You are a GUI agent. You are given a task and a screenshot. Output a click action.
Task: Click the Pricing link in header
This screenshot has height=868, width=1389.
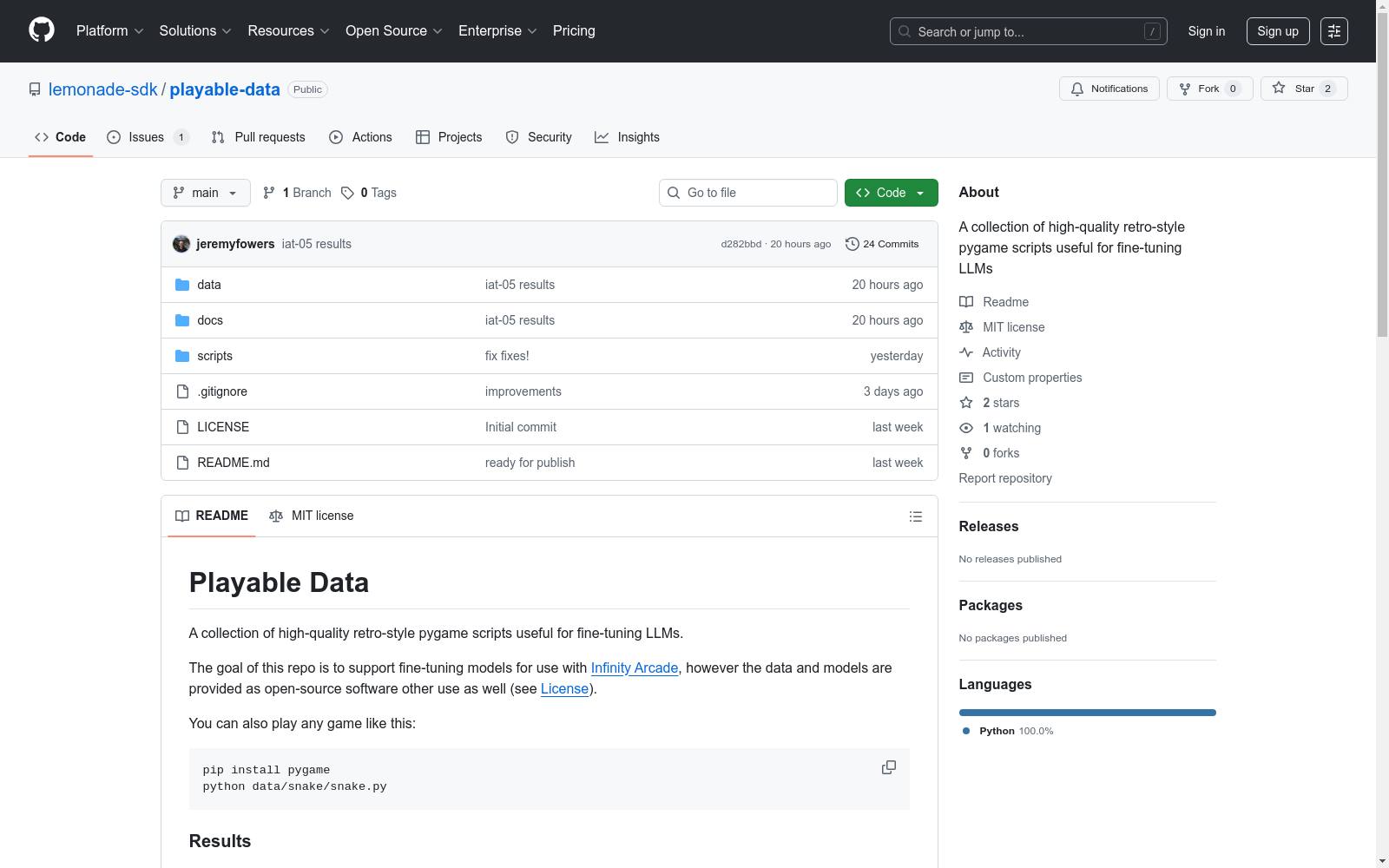tap(574, 31)
